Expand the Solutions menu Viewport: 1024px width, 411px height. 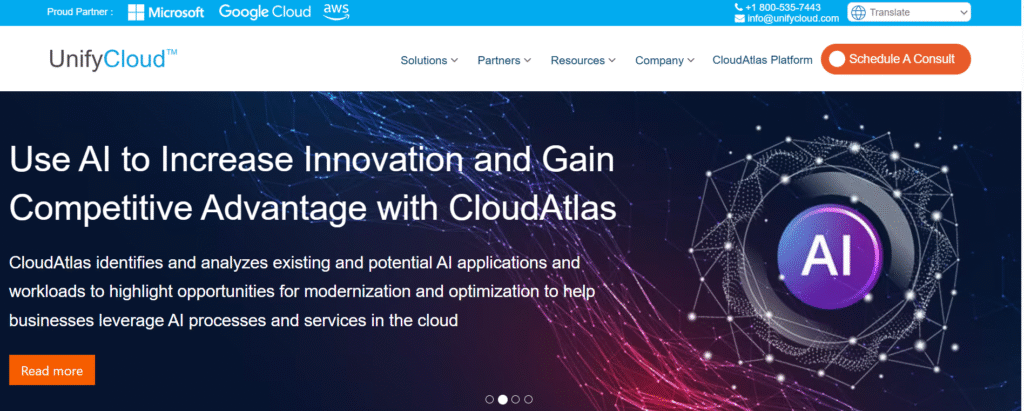pos(429,60)
